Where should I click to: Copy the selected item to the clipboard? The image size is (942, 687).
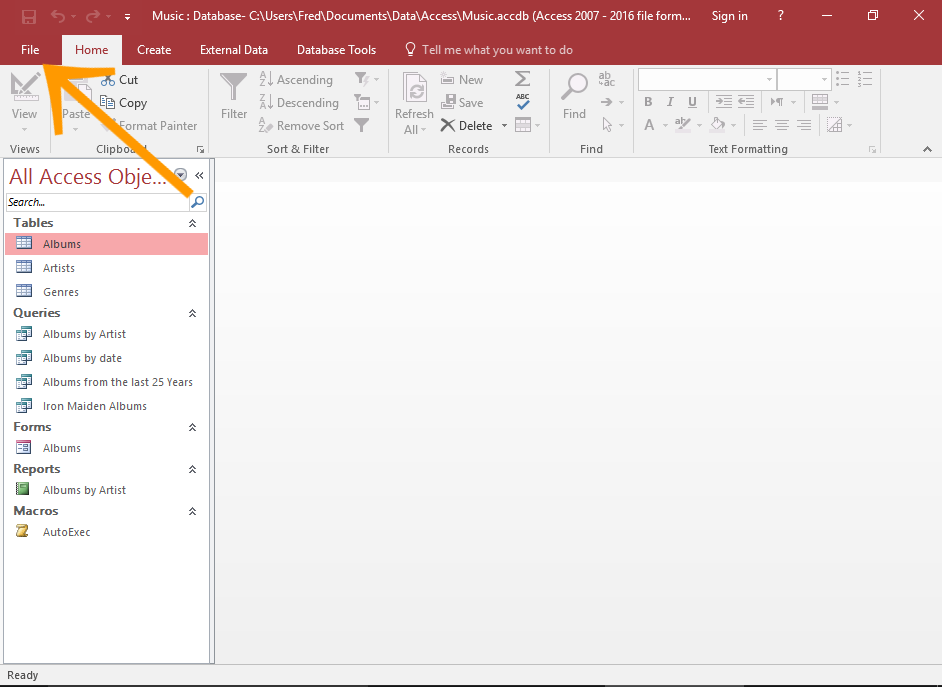click(x=124, y=103)
